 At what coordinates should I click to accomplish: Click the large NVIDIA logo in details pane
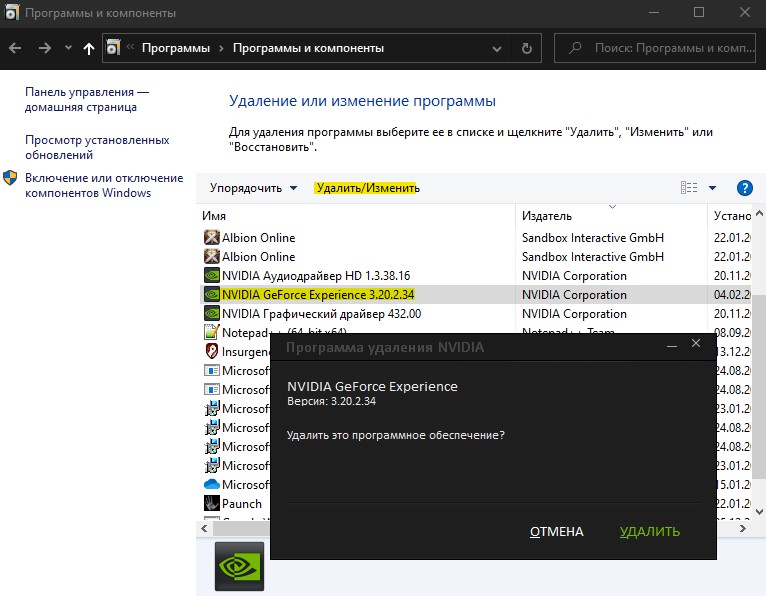point(239,567)
